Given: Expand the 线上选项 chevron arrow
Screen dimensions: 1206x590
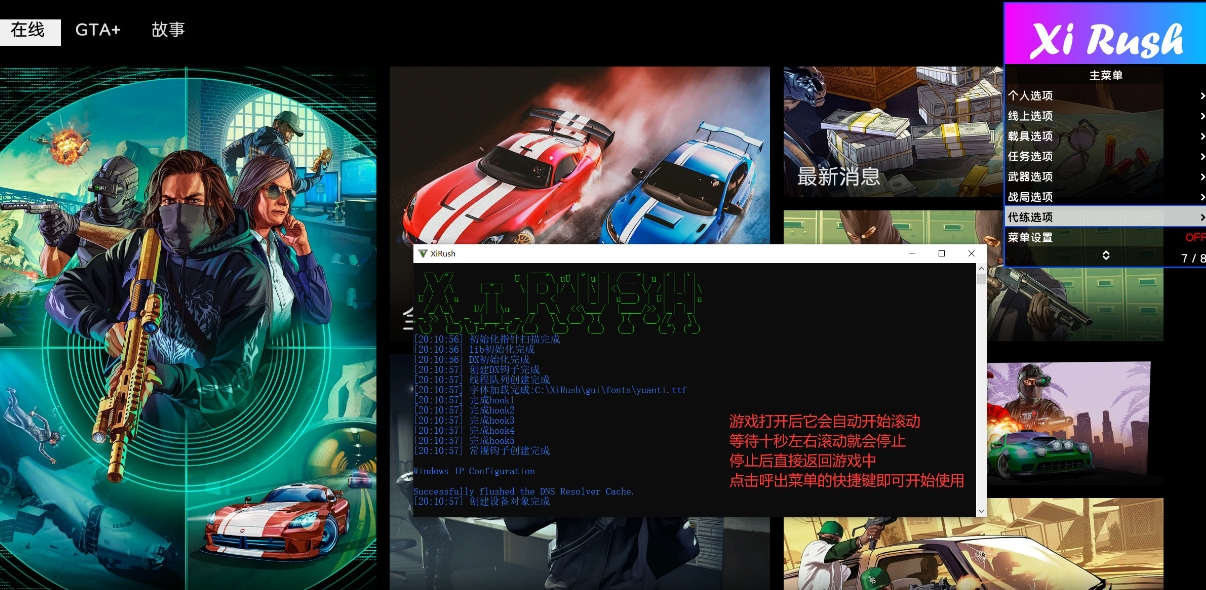Looking at the screenshot, I should (1202, 116).
